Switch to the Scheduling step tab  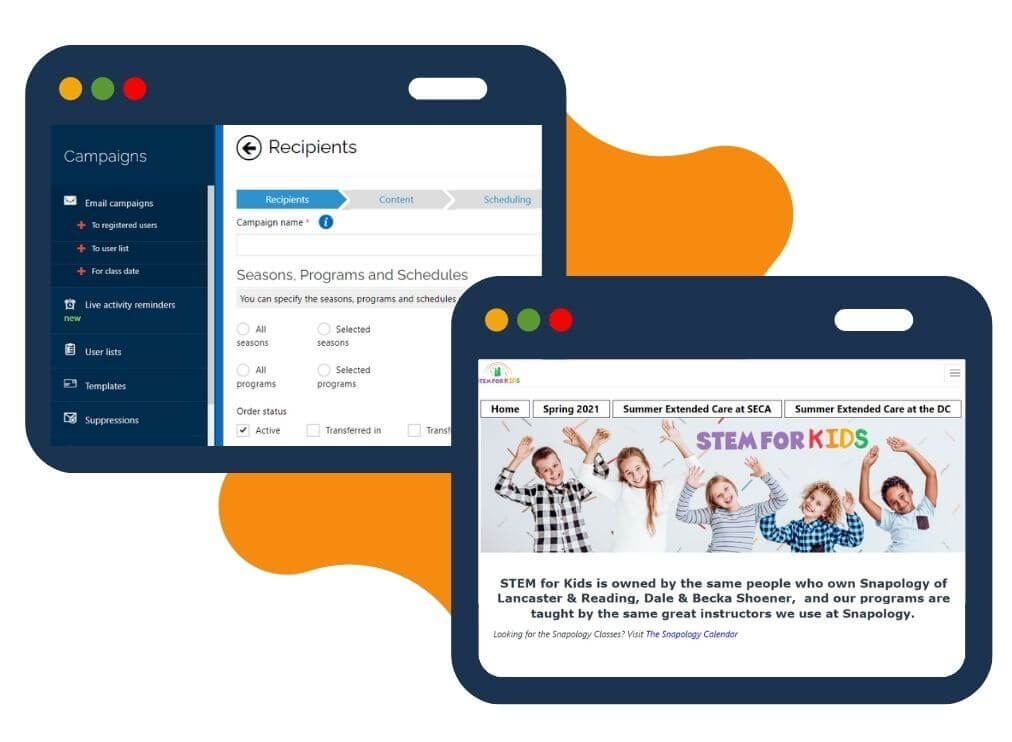(497, 199)
